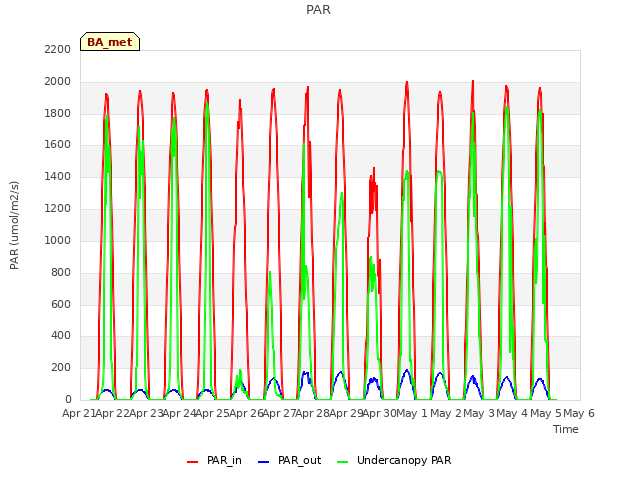Click the PAR_out legend entry

click(290, 460)
